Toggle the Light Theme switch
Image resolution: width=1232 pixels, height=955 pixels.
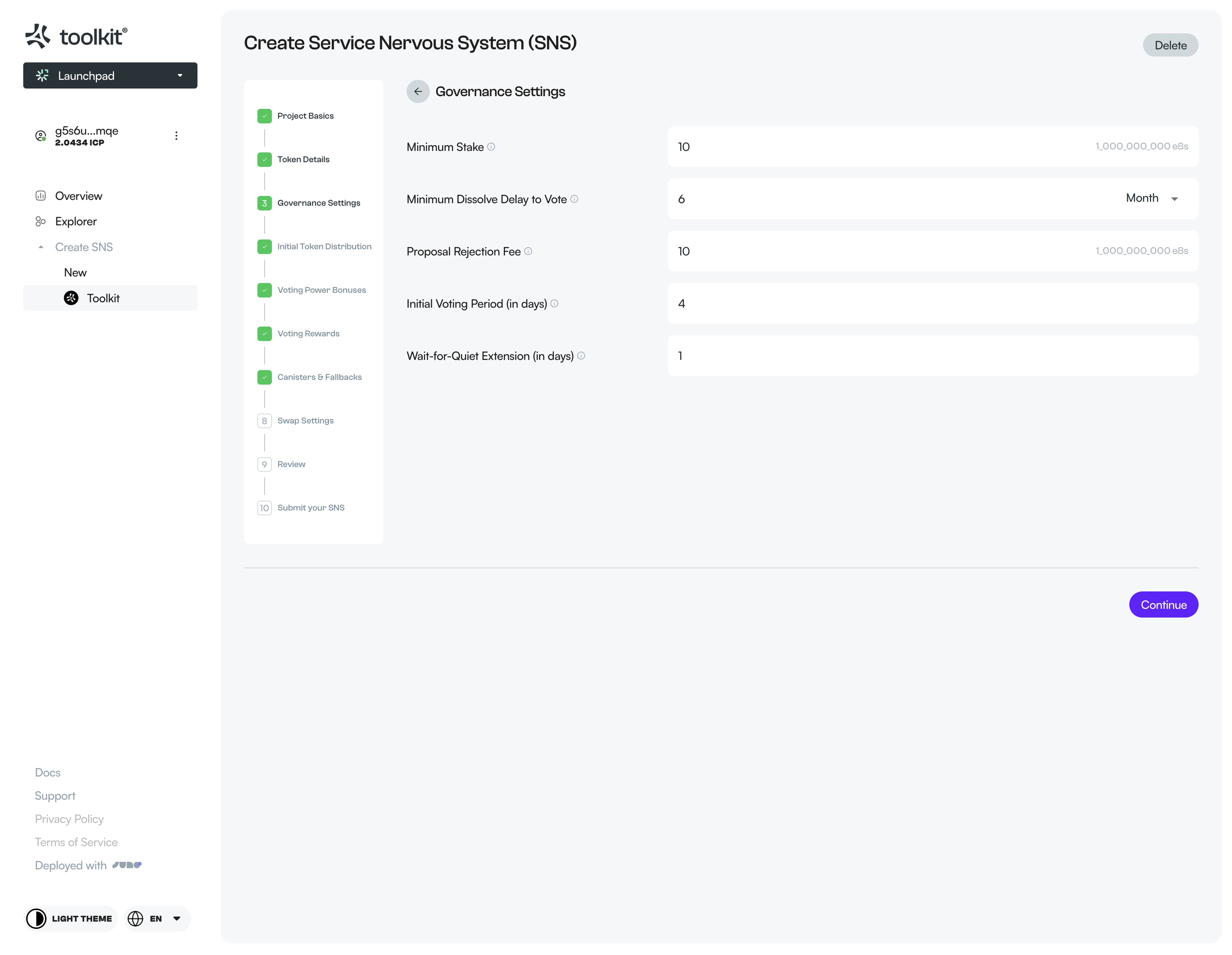(x=70, y=918)
